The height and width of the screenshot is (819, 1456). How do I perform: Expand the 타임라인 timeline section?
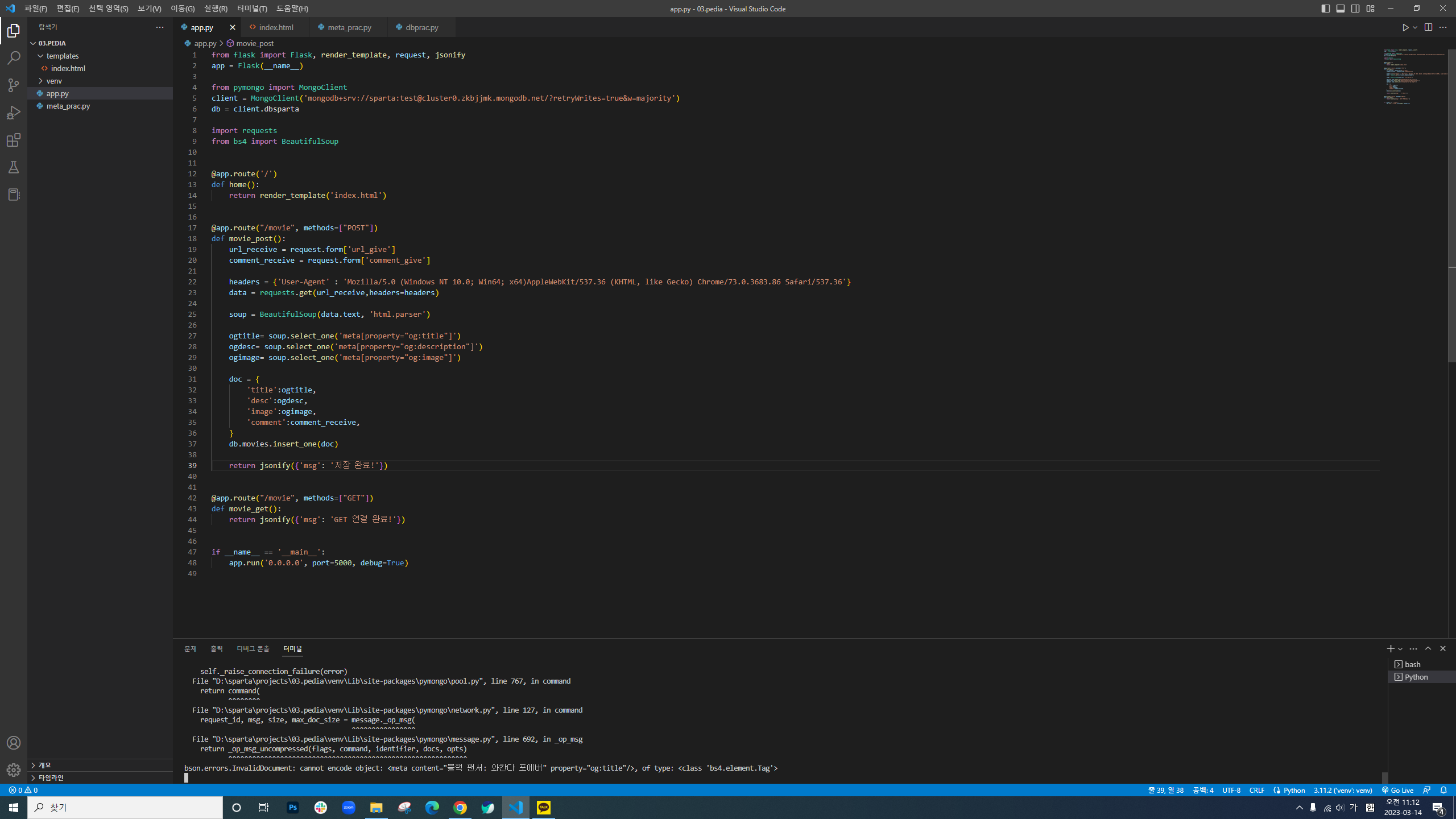point(100,777)
